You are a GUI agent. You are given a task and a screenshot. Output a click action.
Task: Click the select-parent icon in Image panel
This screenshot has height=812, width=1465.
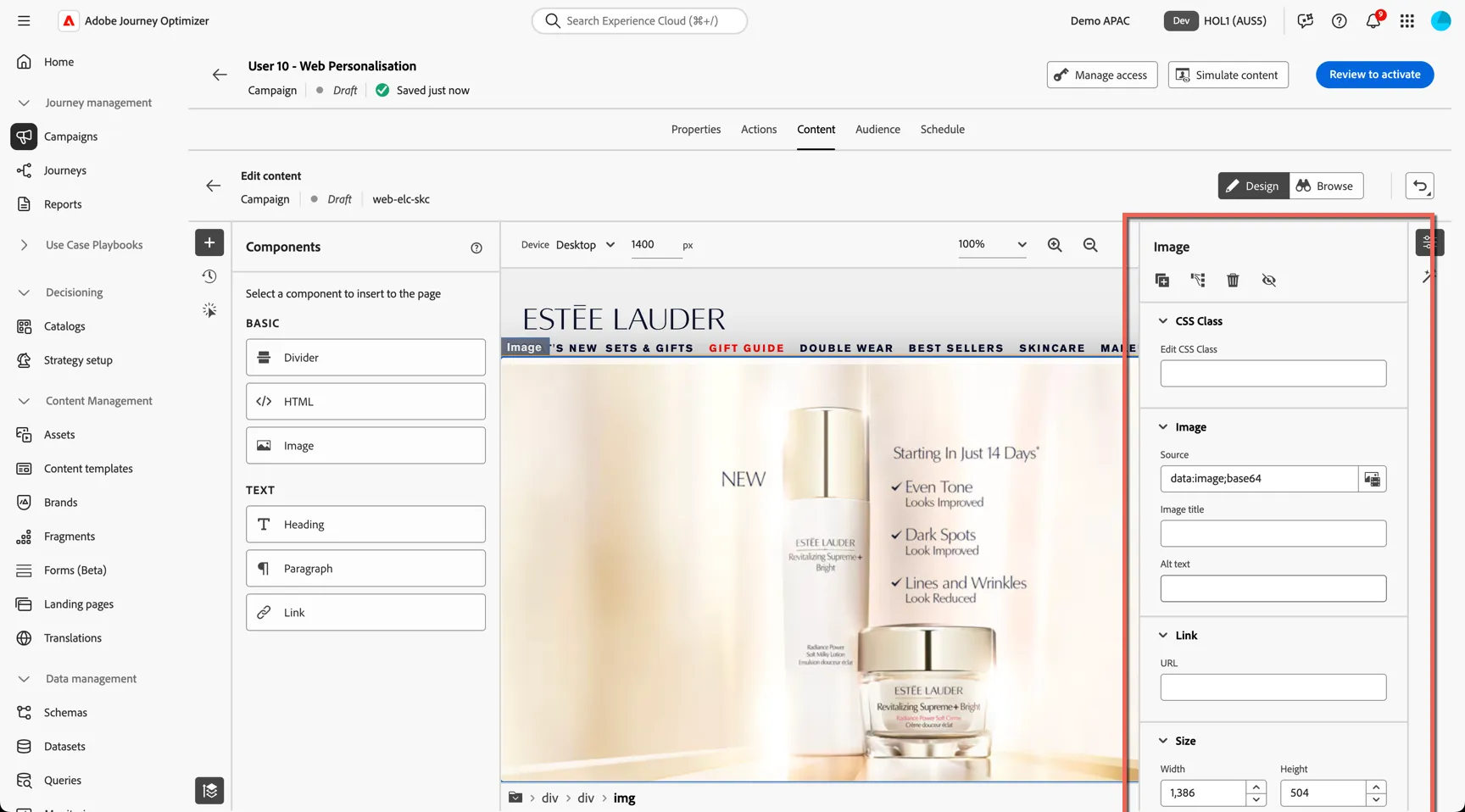tap(1198, 281)
